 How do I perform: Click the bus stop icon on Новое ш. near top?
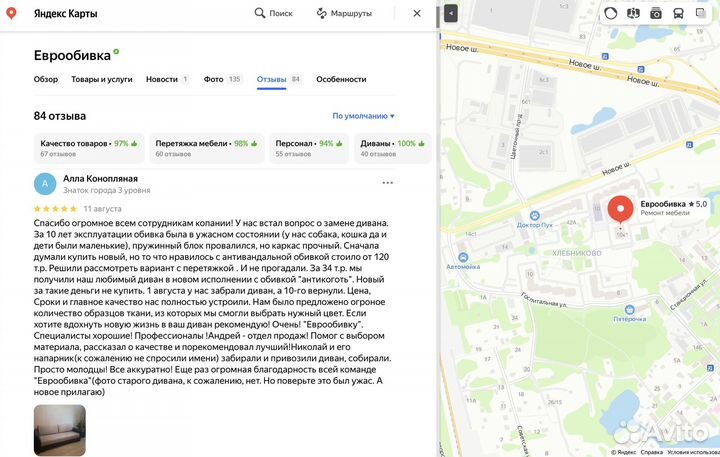coord(605,56)
